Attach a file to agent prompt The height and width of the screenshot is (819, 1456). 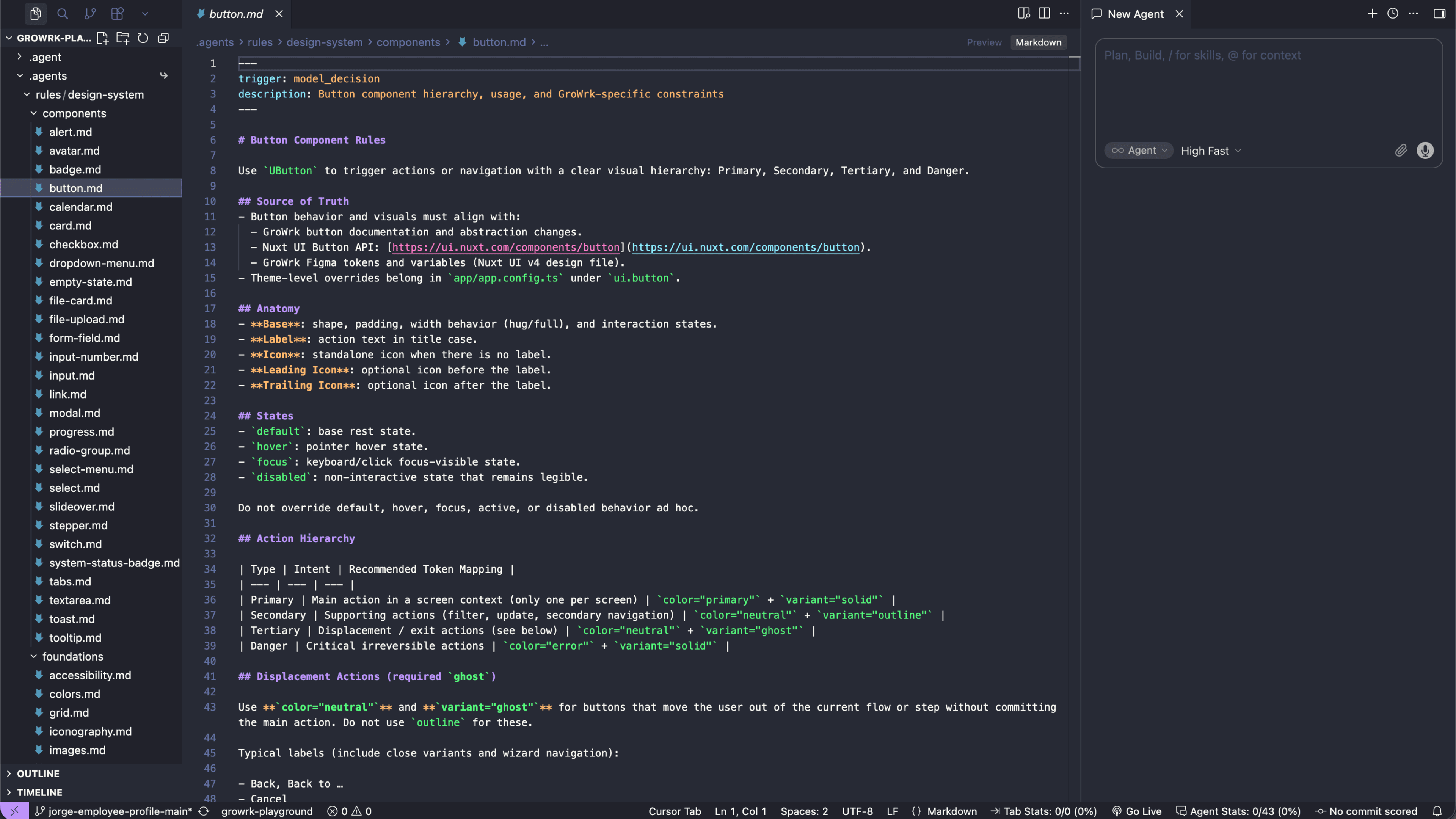pyautogui.click(x=1401, y=151)
